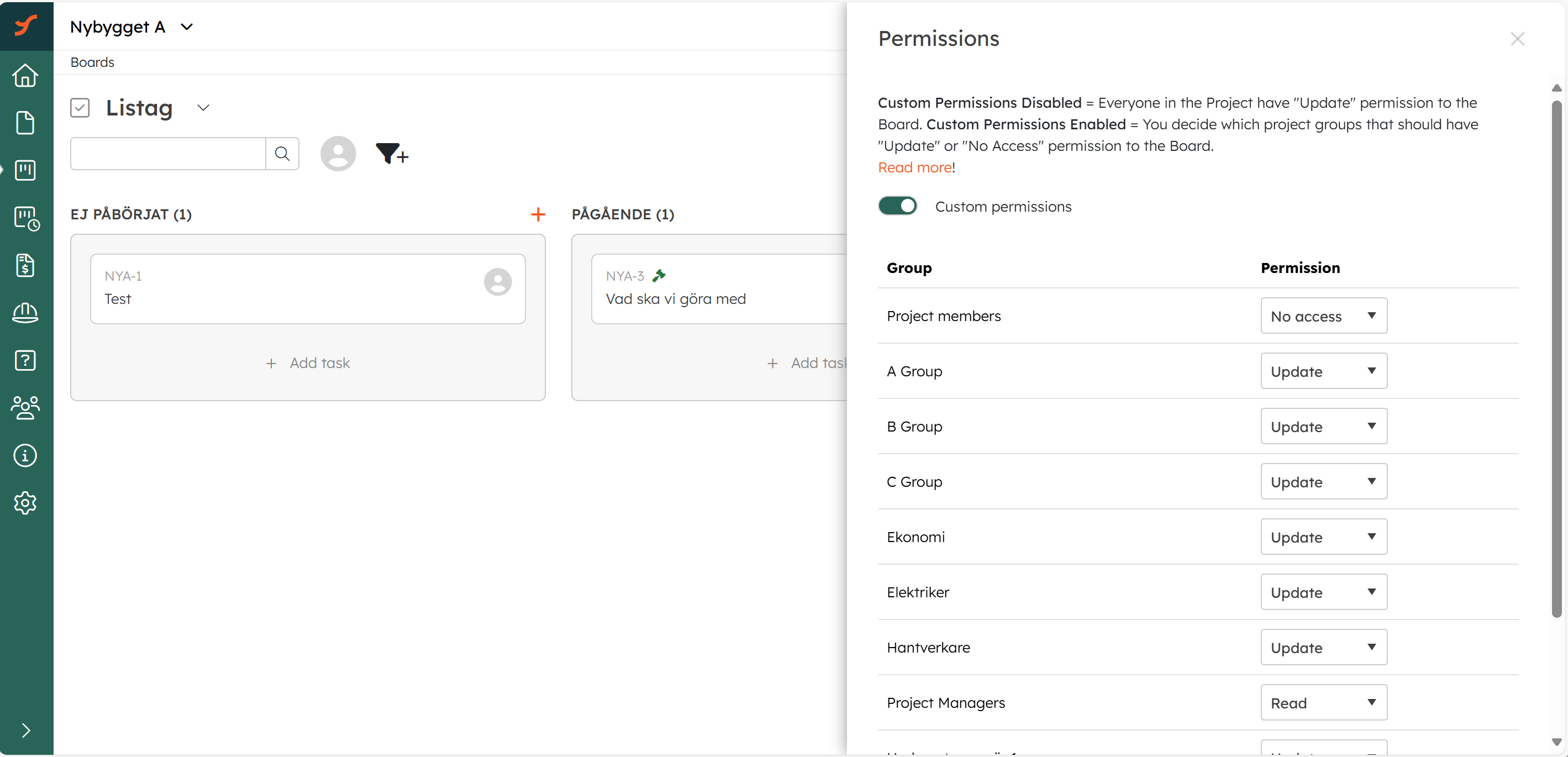The image size is (1568, 757).
Task: Toggle the checkbox next to Listag
Action: click(x=80, y=108)
